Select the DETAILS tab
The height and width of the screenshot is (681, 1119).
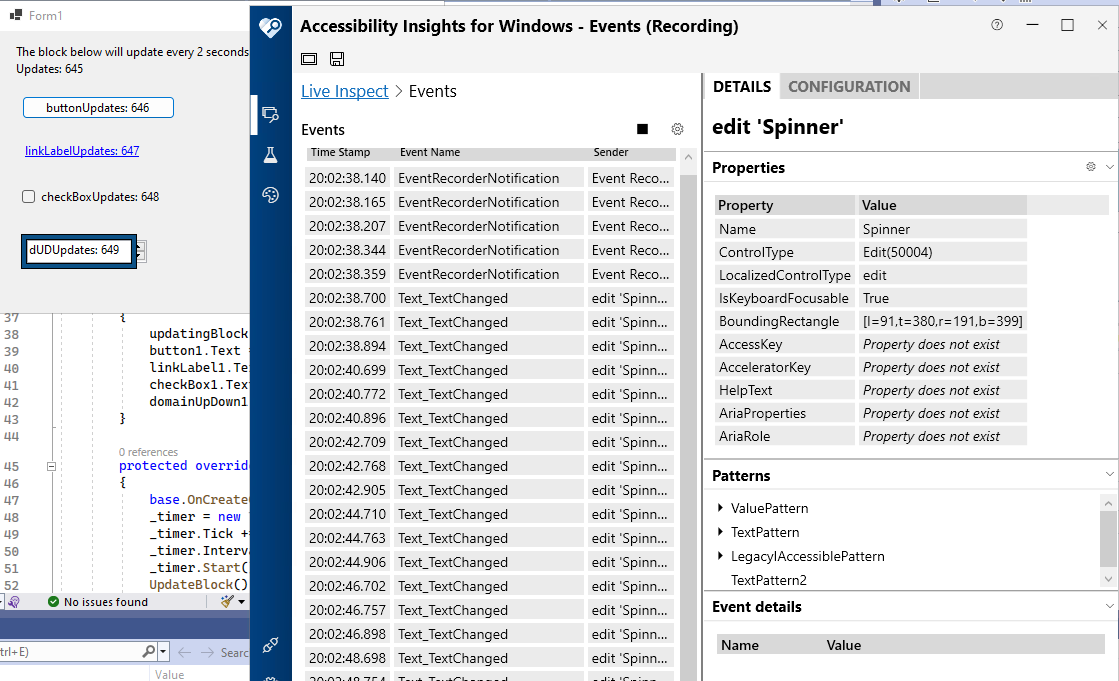[x=741, y=86]
